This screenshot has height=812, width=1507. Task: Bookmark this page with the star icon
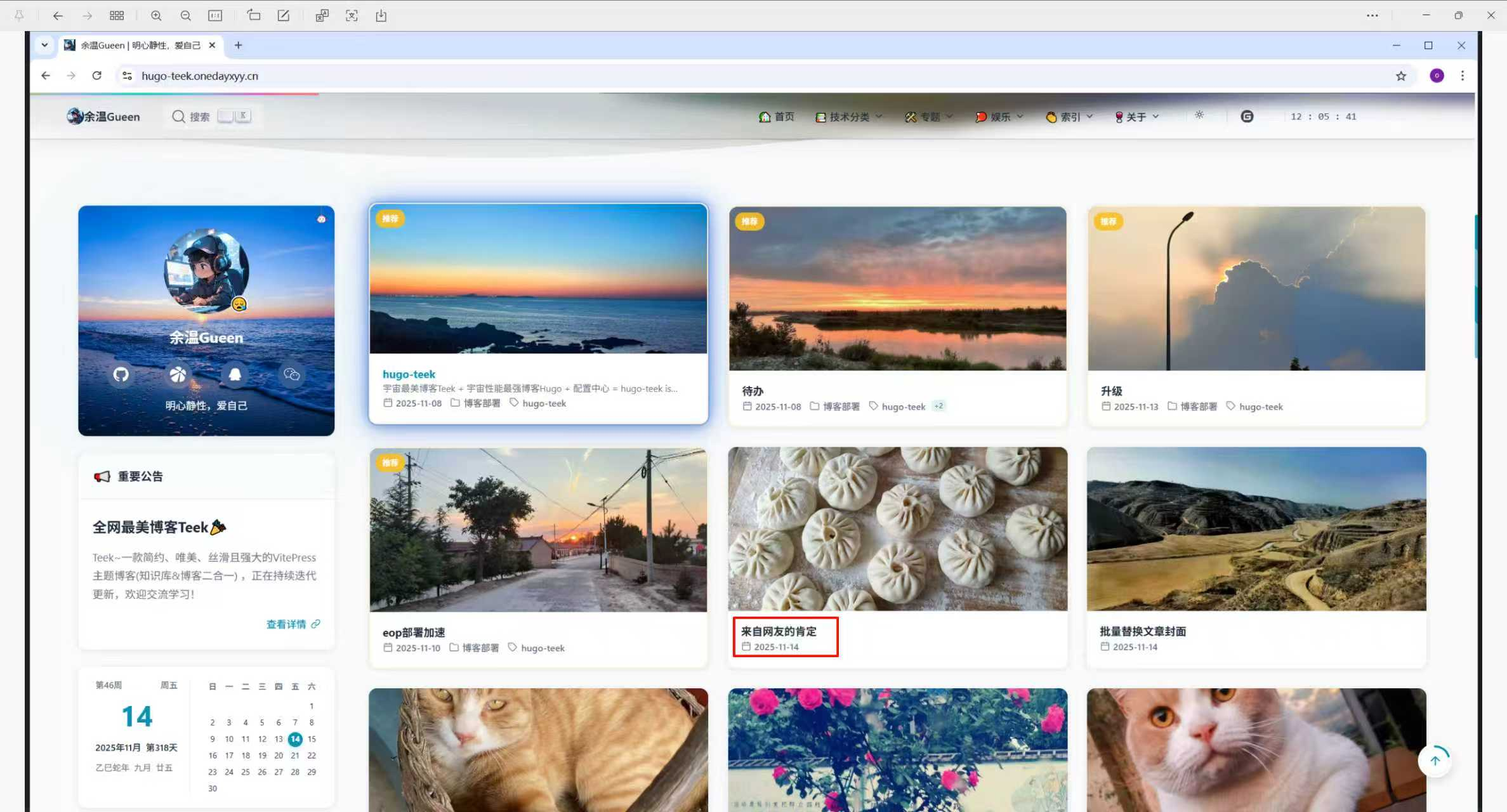pyautogui.click(x=1401, y=76)
